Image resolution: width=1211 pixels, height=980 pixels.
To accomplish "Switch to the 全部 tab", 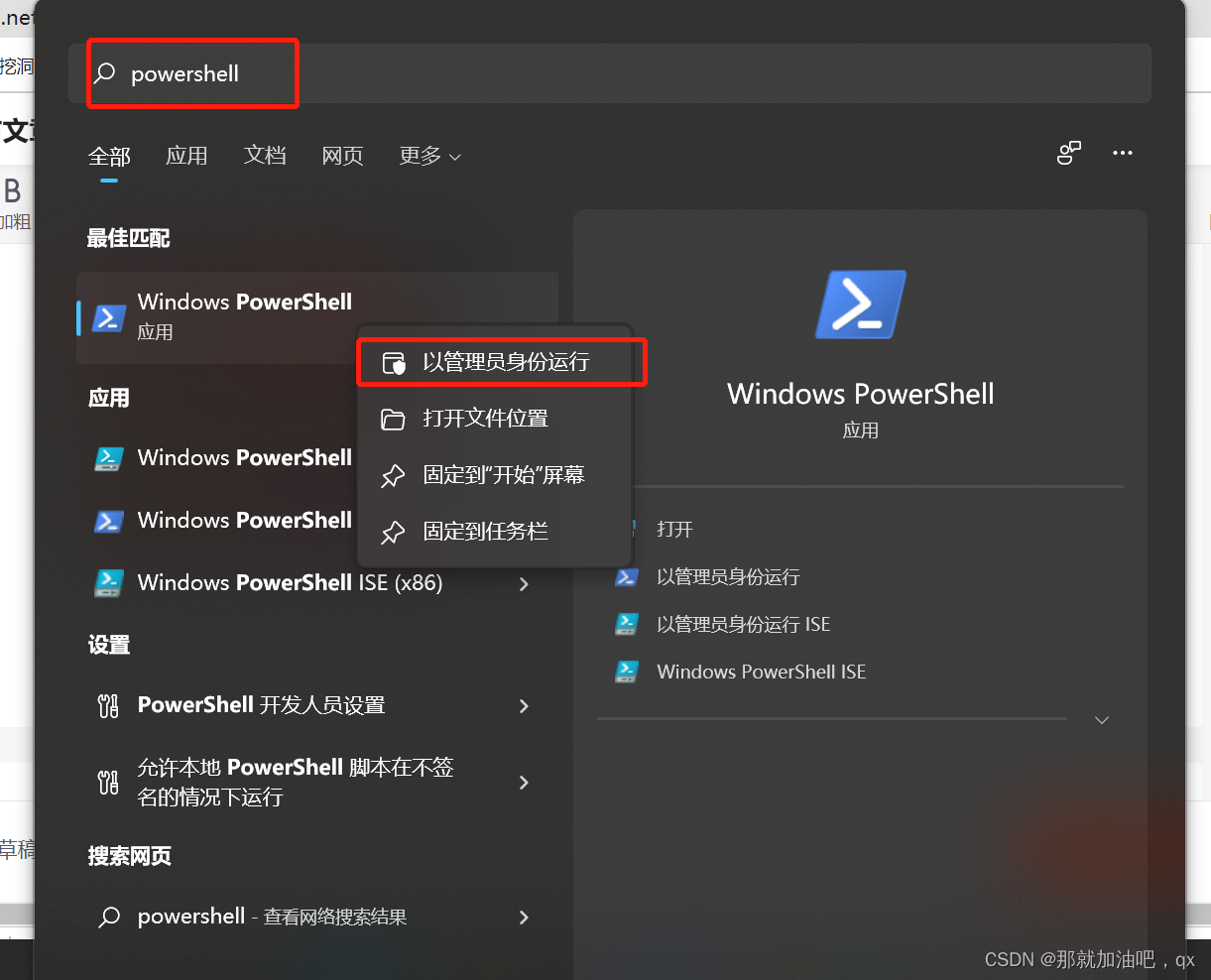I will coord(109,156).
